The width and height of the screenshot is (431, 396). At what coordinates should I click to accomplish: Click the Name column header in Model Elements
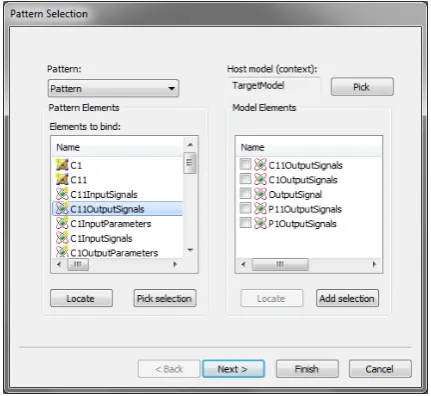[x=309, y=147]
